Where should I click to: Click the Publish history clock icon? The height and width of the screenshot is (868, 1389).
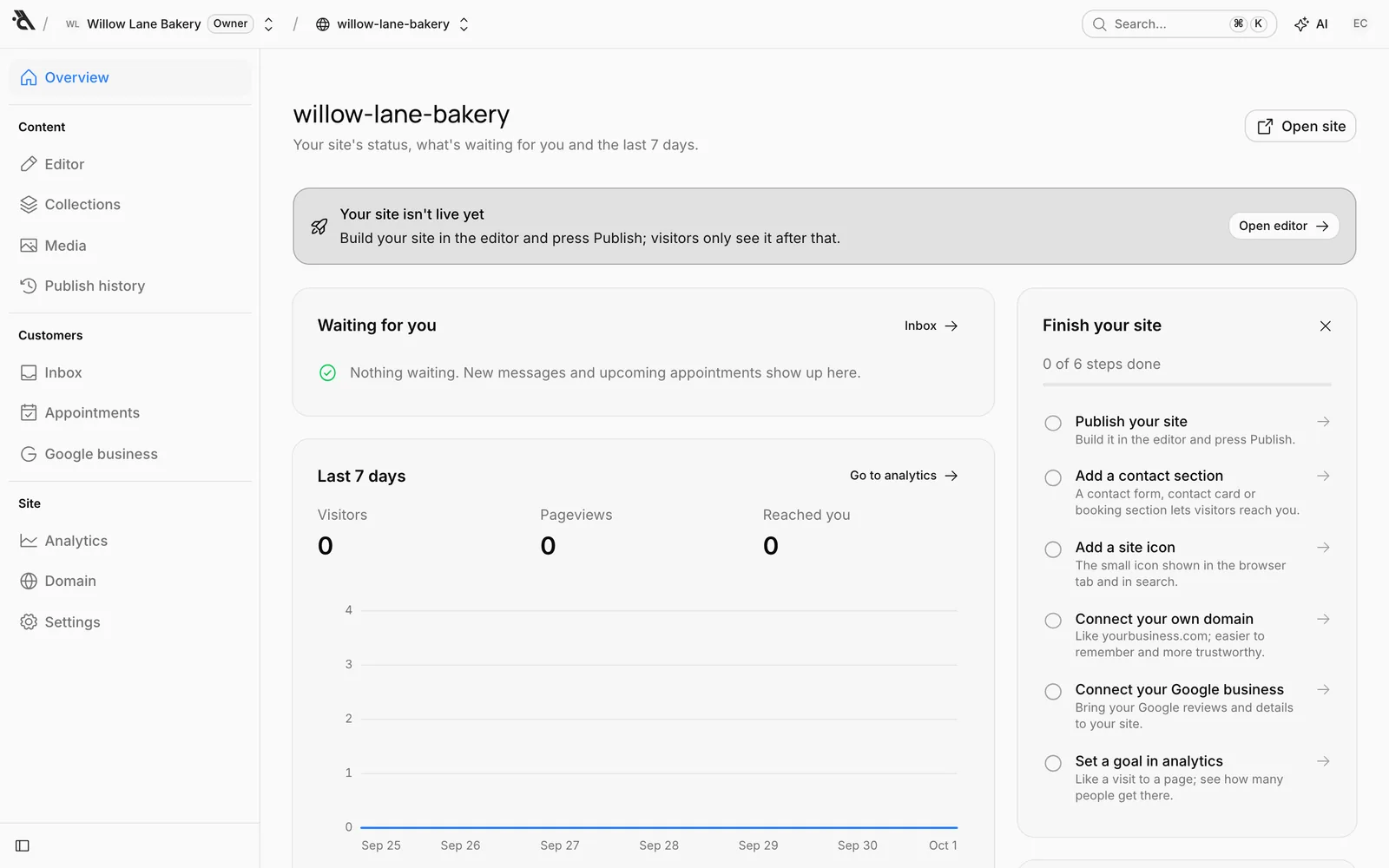pos(29,286)
